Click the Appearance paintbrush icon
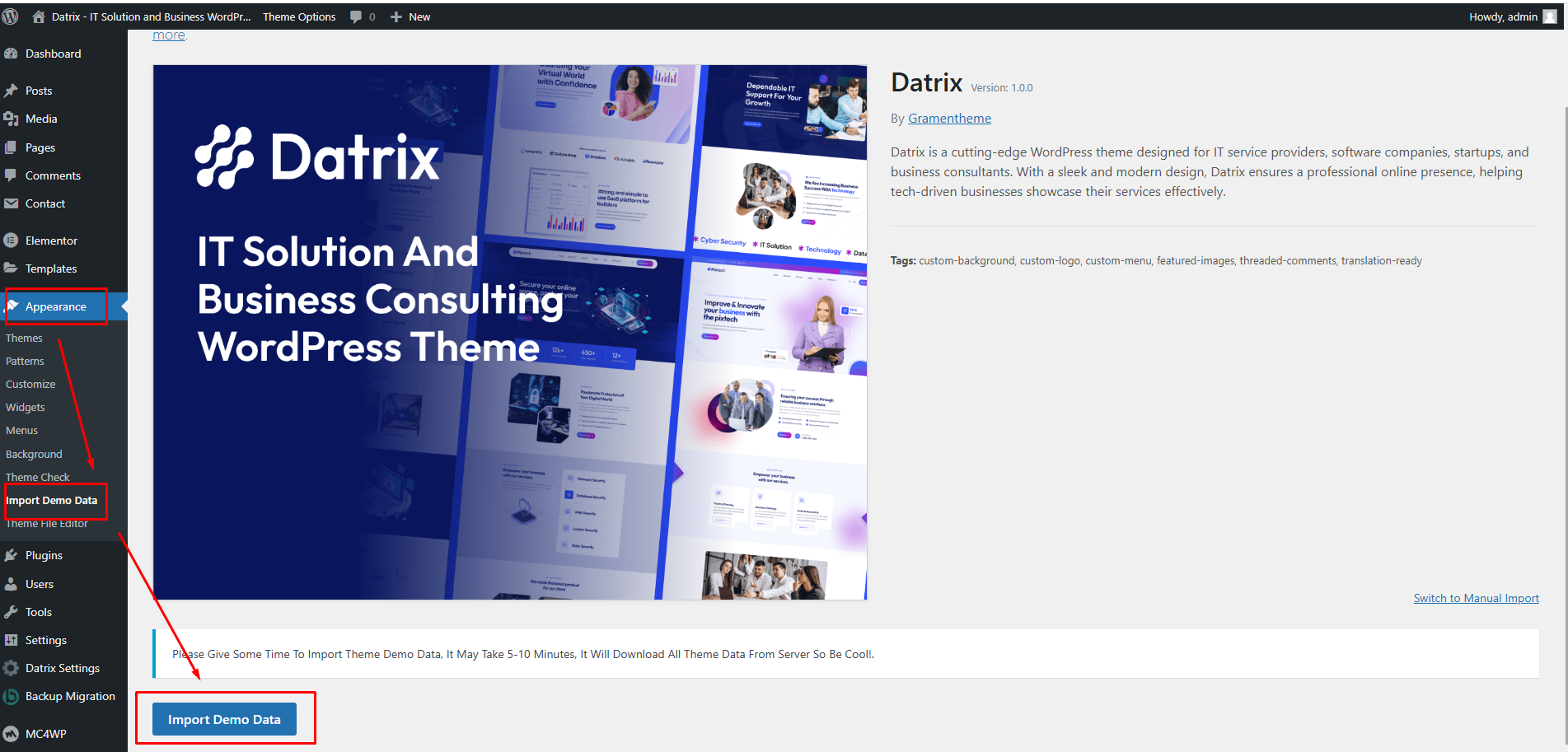1568x752 pixels. pos(12,306)
